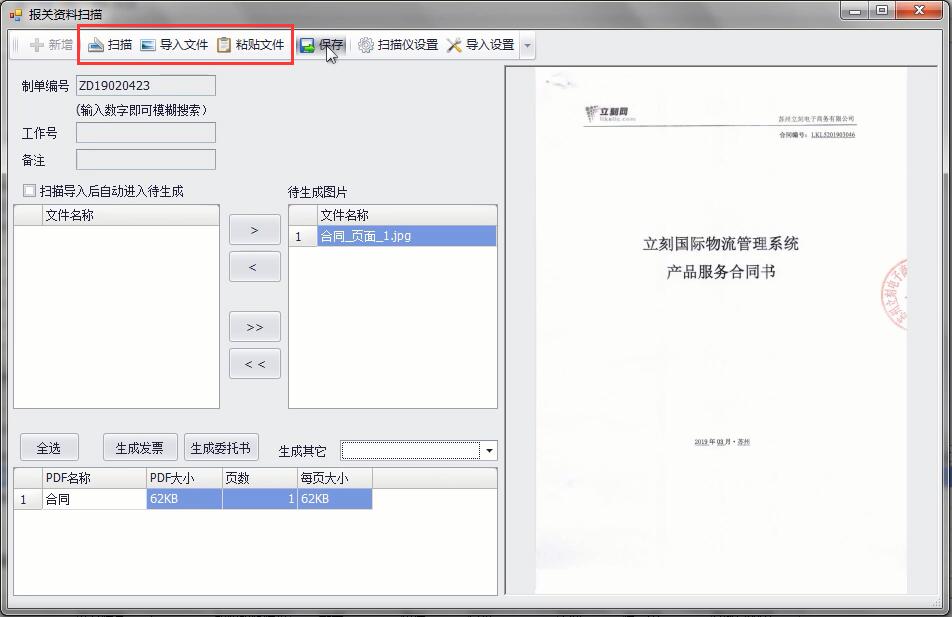Click the 新增 add new icon

point(37,45)
